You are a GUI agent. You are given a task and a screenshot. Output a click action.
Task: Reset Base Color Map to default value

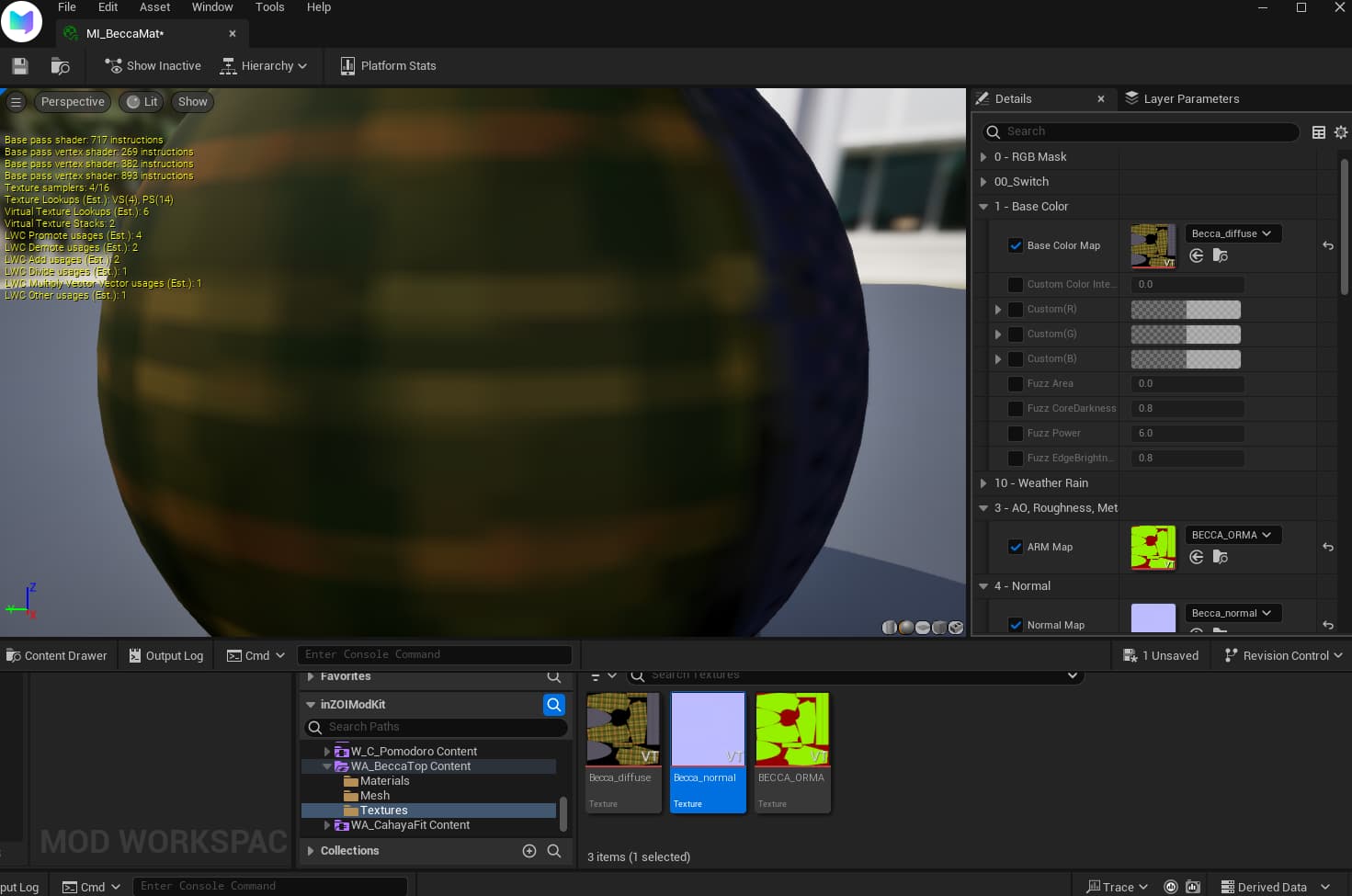pyautogui.click(x=1328, y=245)
